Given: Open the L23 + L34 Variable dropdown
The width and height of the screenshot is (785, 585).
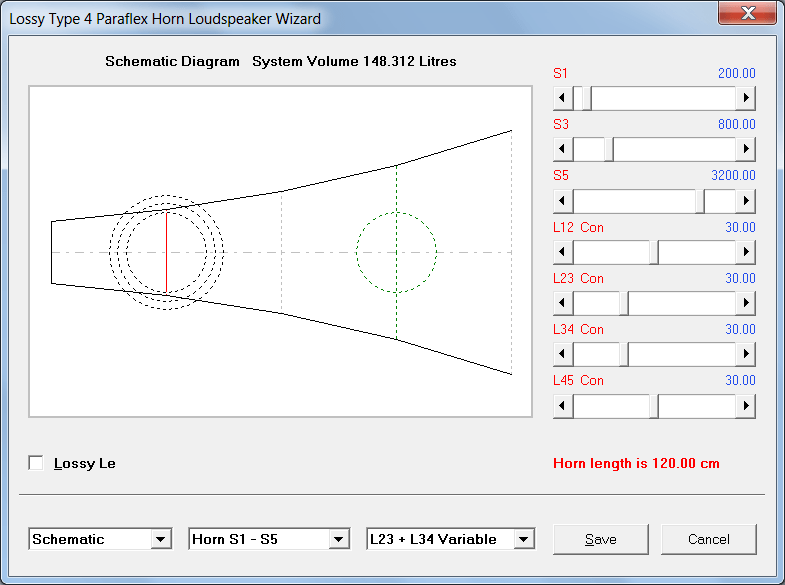Looking at the screenshot, I should point(451,539).
